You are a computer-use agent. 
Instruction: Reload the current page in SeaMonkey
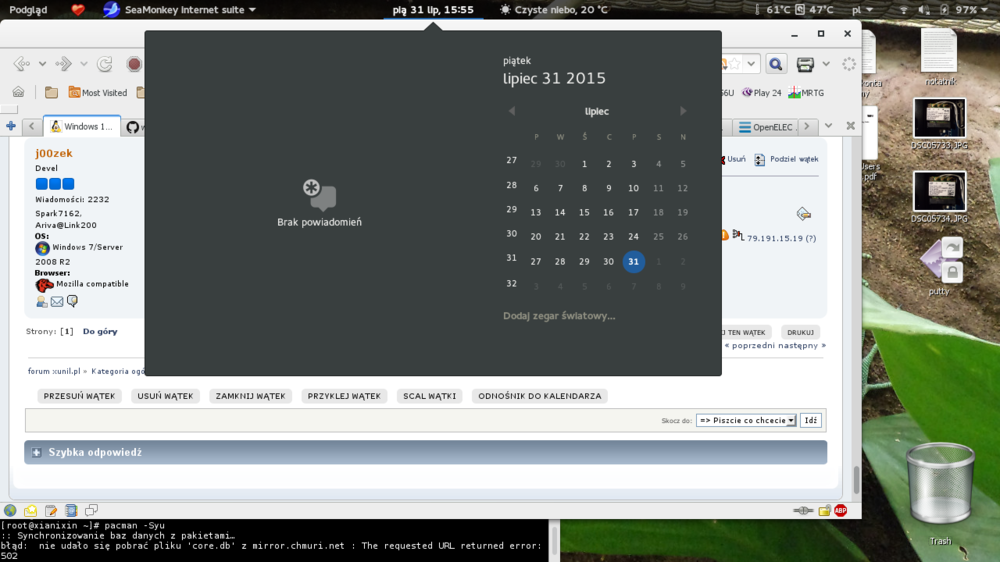pyautogui.click(x=105, y=64)
